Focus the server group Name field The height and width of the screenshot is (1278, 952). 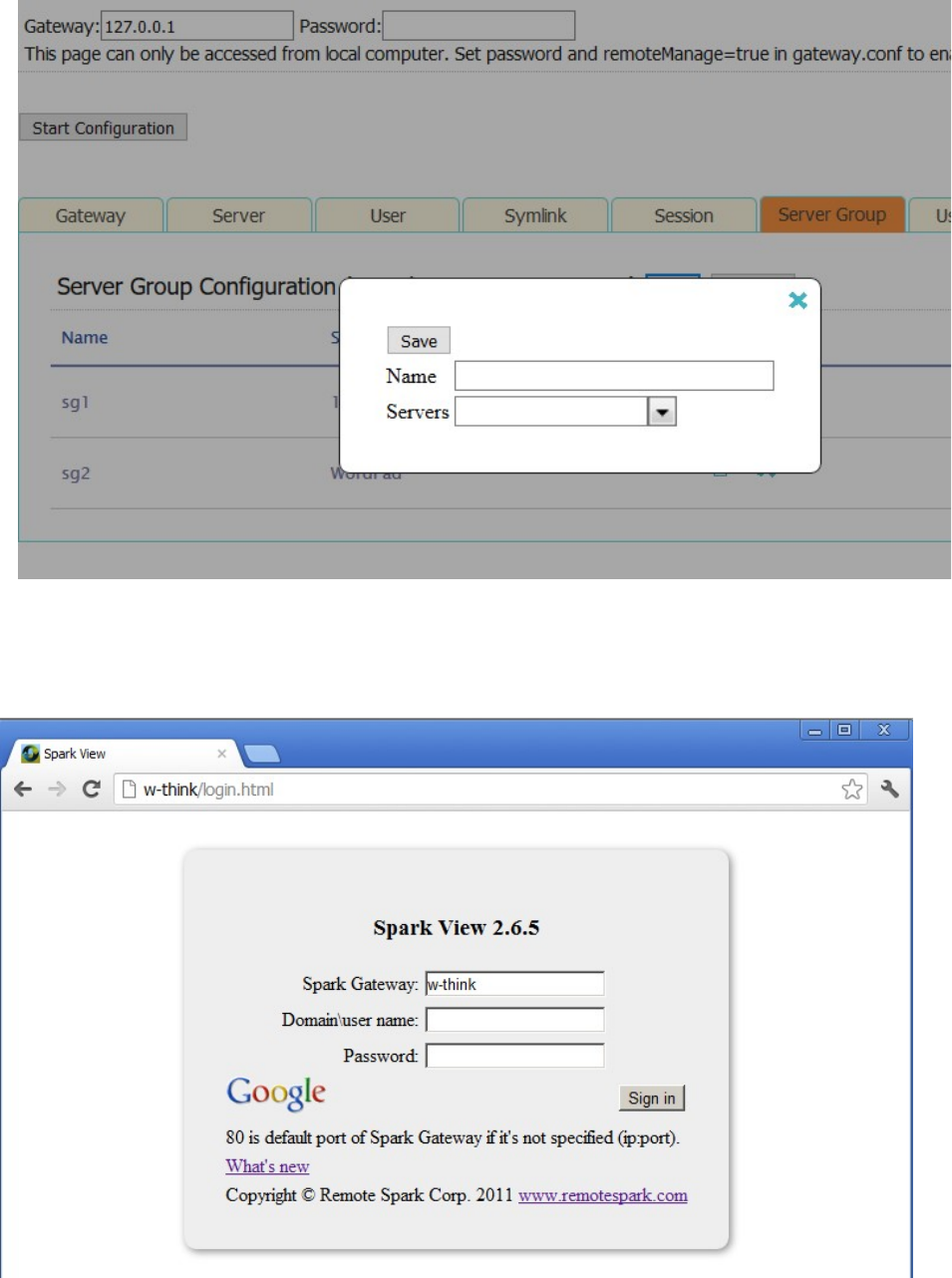pos(614,376)
